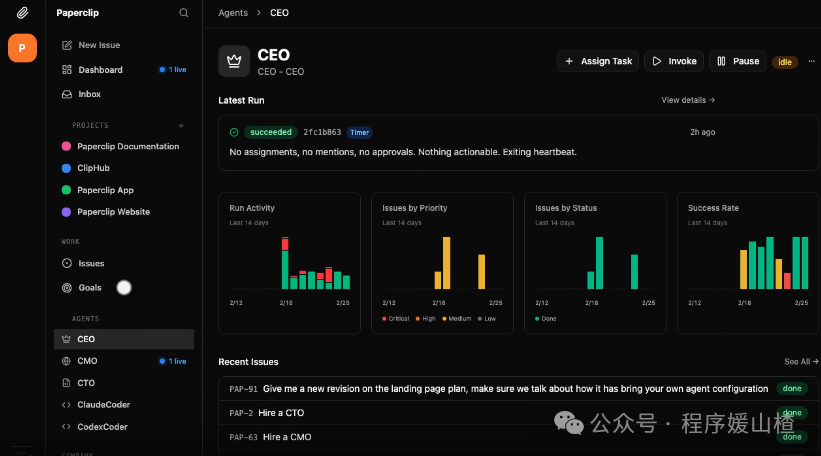Click the large CEO crown avatar
Viewport: 821px width, 456px height.
[x=234, y=61]
